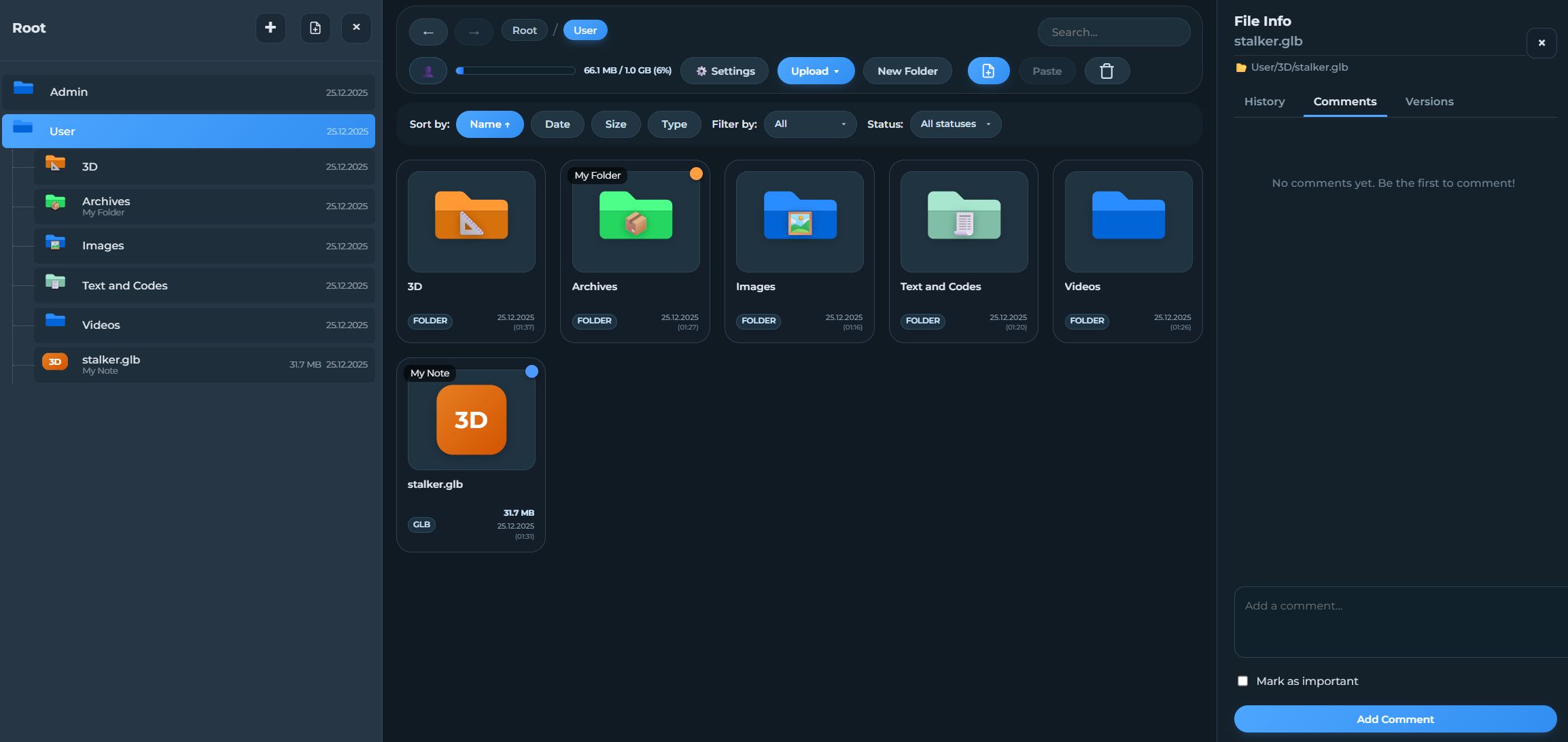Click the blue new file toolbar icon

[x=988, y=71]
